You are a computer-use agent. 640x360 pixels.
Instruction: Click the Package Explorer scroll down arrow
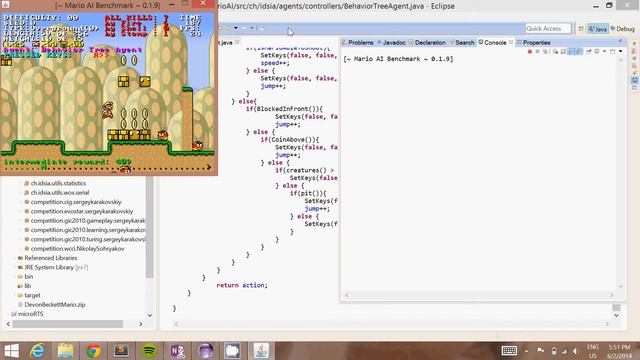pyautogui.click(x=149, y=315)
